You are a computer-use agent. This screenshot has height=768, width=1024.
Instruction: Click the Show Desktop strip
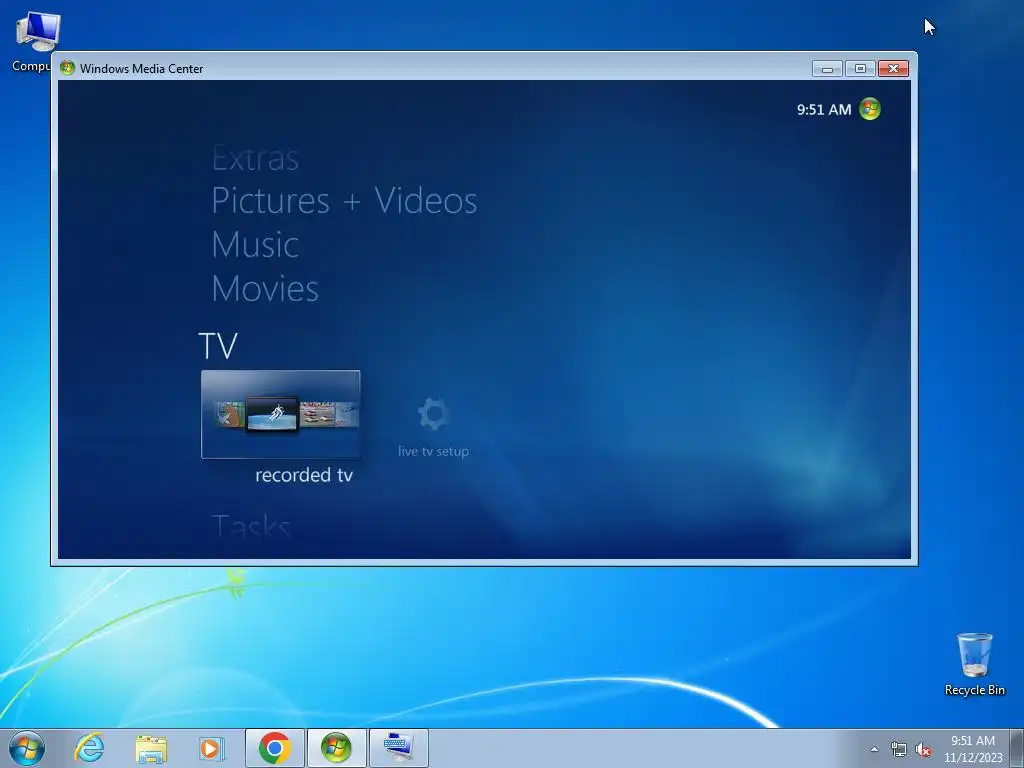(x=1017, y=748)
